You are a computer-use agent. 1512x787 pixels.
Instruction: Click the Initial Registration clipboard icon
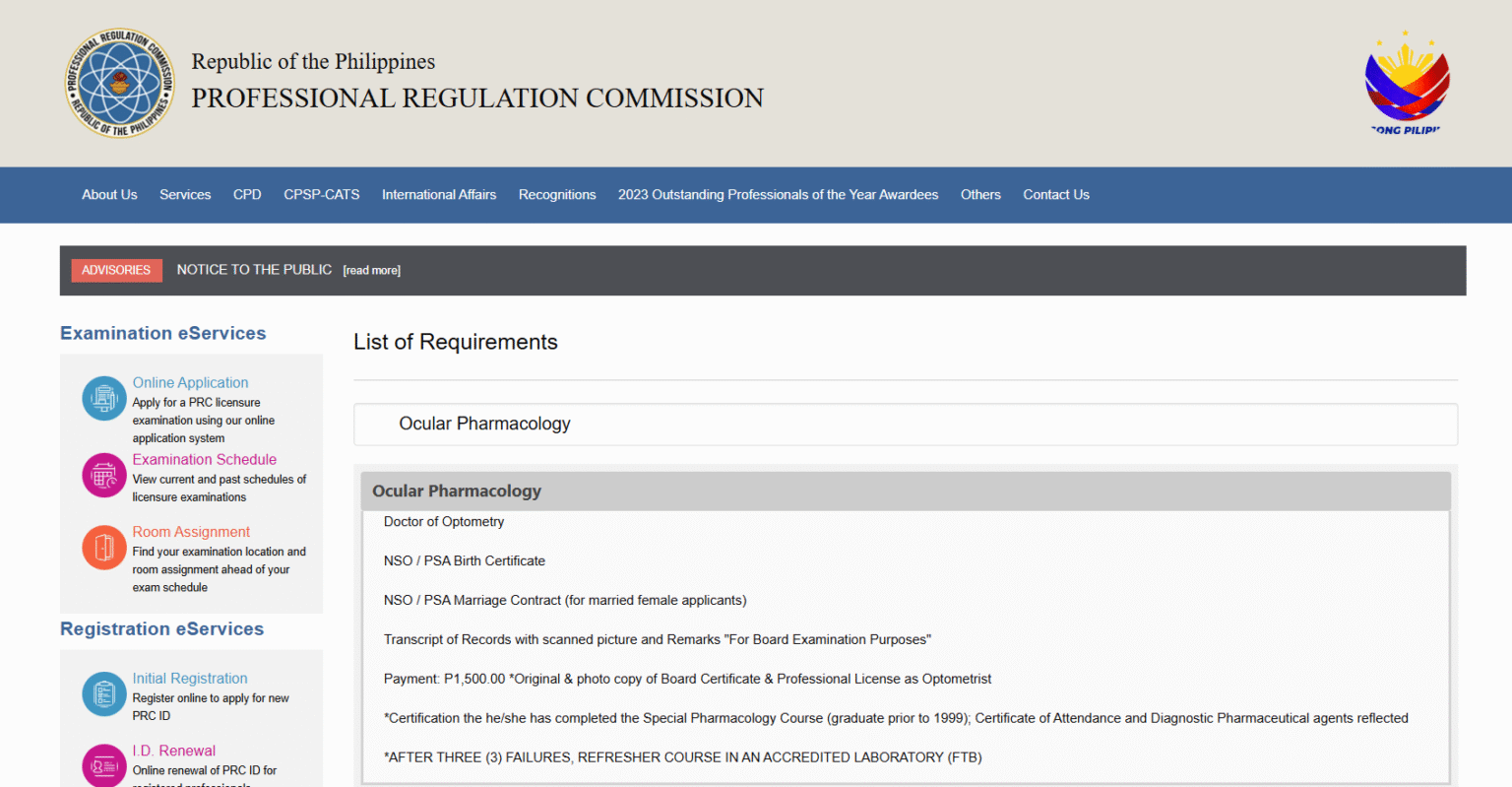tap(103, 694)
